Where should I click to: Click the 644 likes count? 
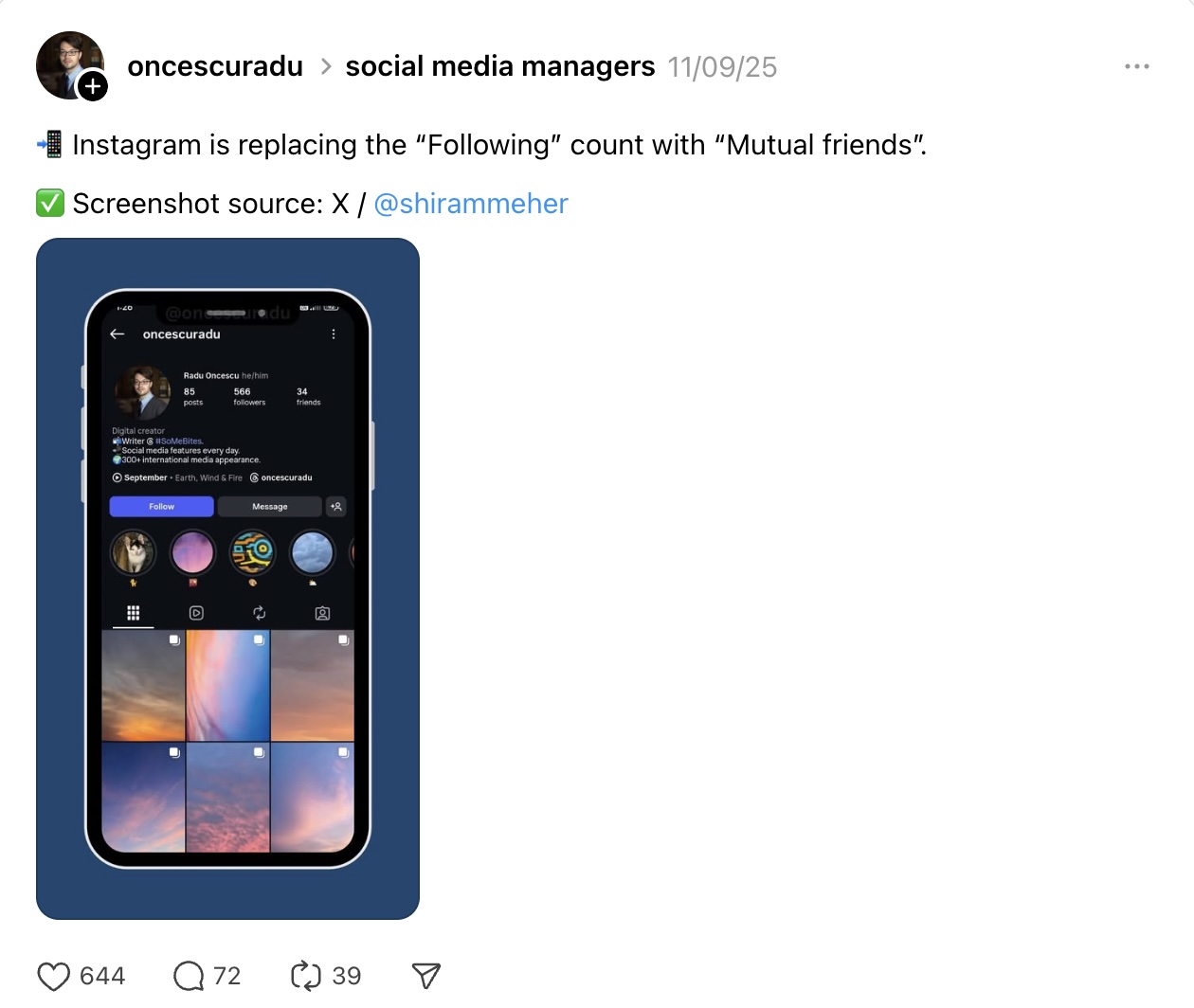(102, 976)
